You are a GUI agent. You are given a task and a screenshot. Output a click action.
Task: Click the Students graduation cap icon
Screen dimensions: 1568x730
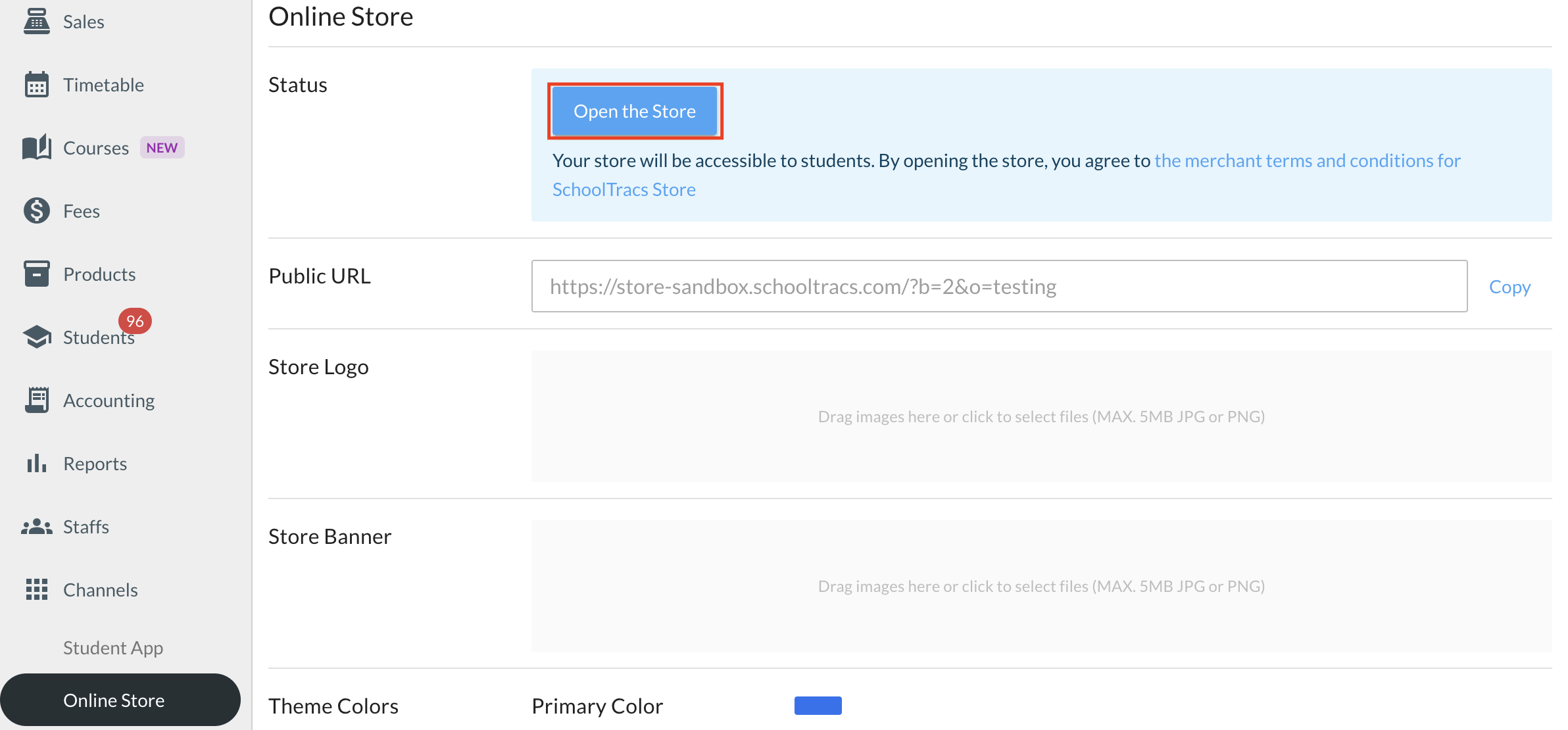coord(37,337)
